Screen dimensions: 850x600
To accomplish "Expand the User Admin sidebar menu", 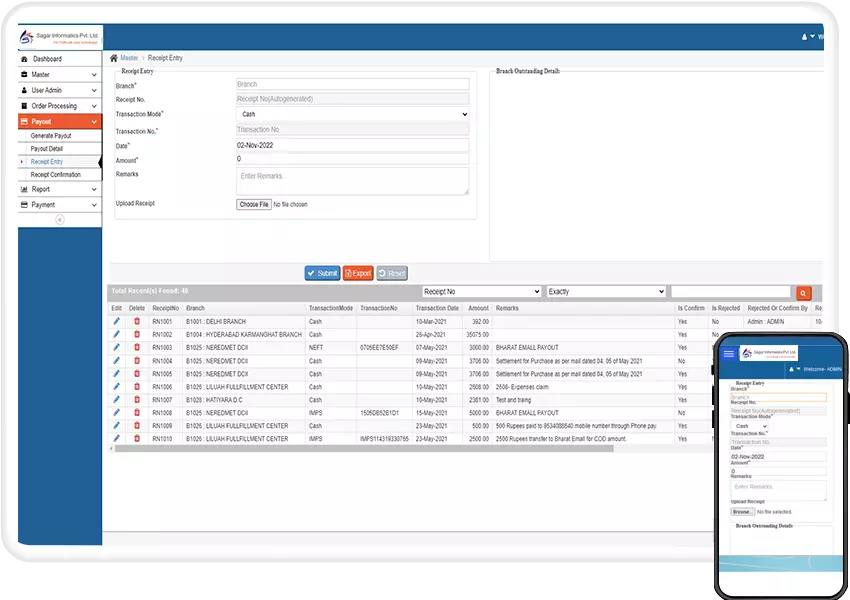I will tap(60, 90).
